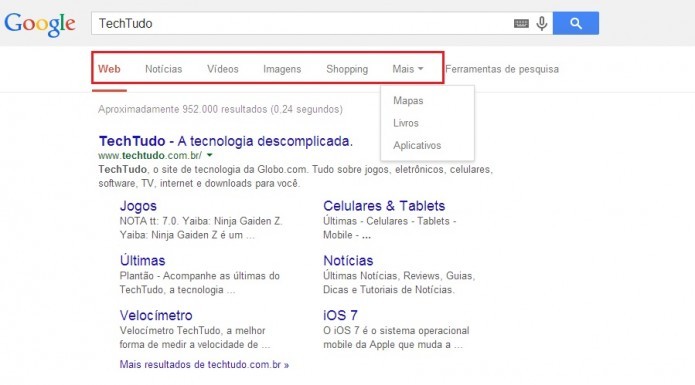Click the Google logo

tap(40, 24)
